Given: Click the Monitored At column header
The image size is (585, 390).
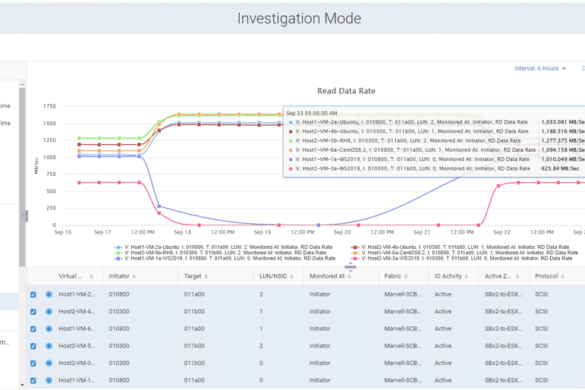Looking at the screenshot, I should pos(327,276).
